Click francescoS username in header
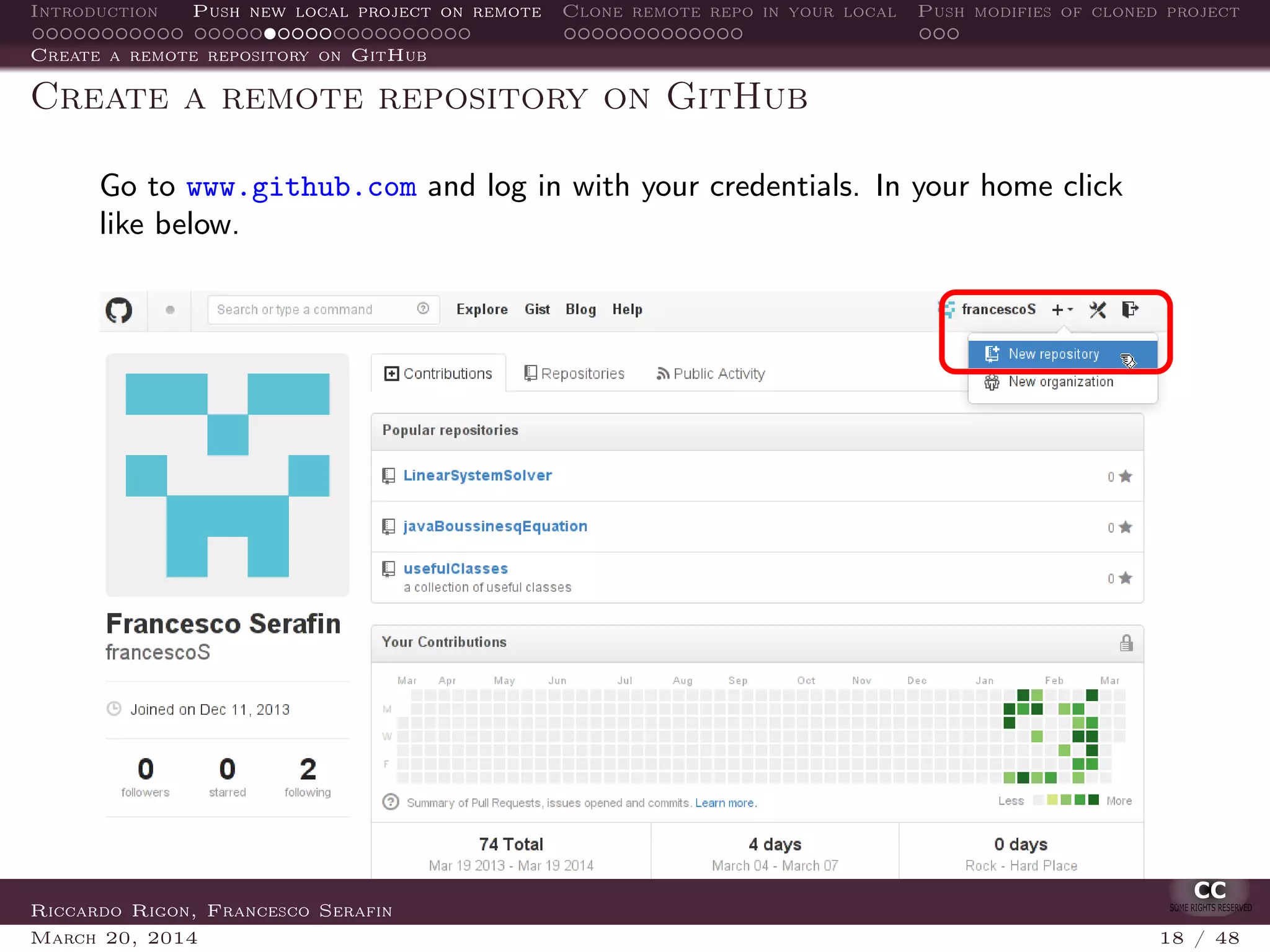This screenshot has height=952, width=1270. pyautogui.click(x=998, y=309)
